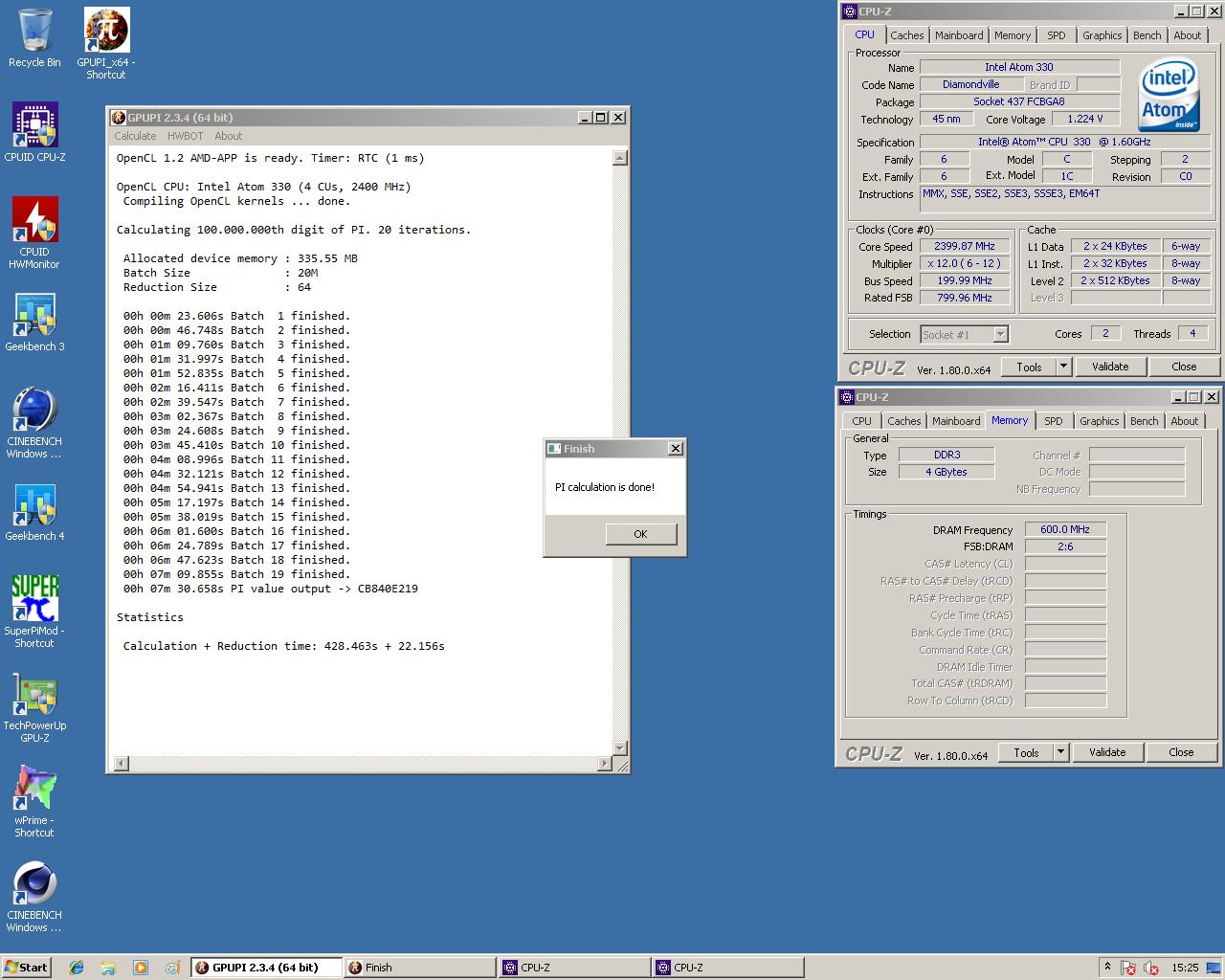Open the About menu in GPUPI
Image resolution: width=1225 pixels, height=980 pixels.
click(x=229, y=136)
